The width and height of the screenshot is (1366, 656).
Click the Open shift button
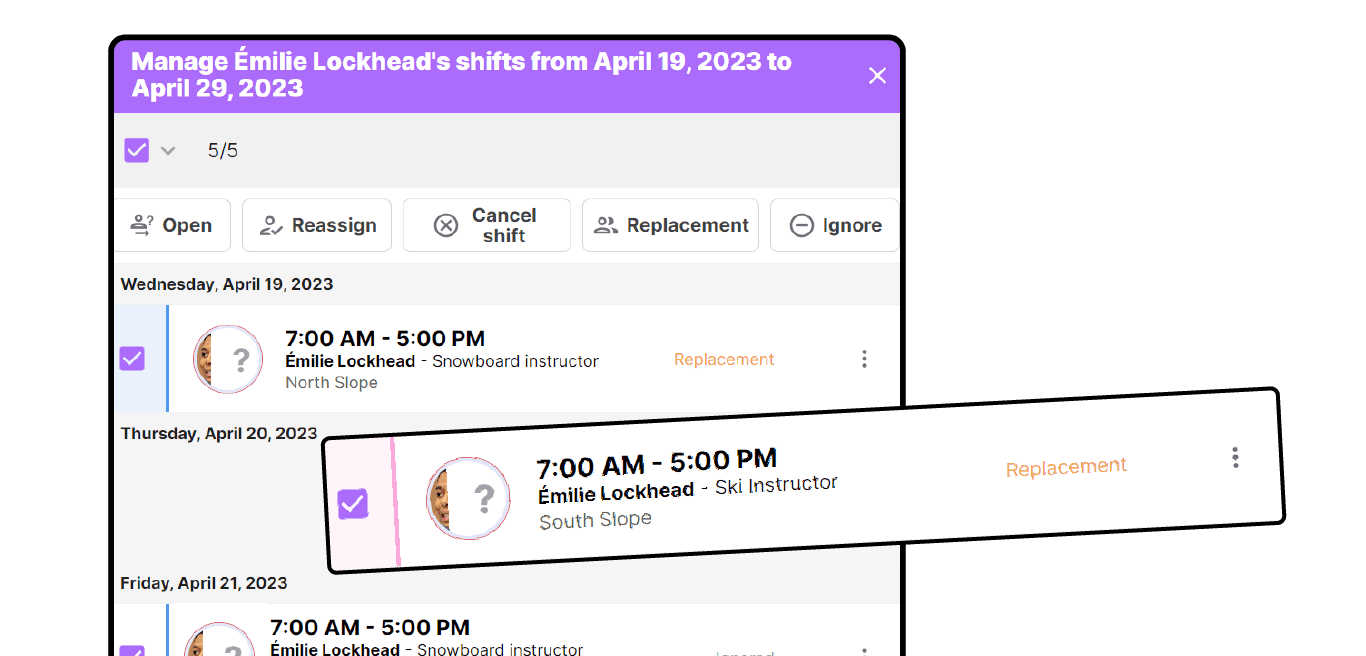(x=172, y=225)
